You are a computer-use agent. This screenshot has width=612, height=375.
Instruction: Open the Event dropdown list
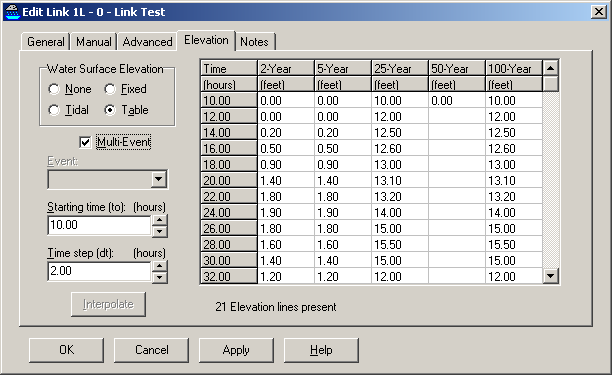158,179
